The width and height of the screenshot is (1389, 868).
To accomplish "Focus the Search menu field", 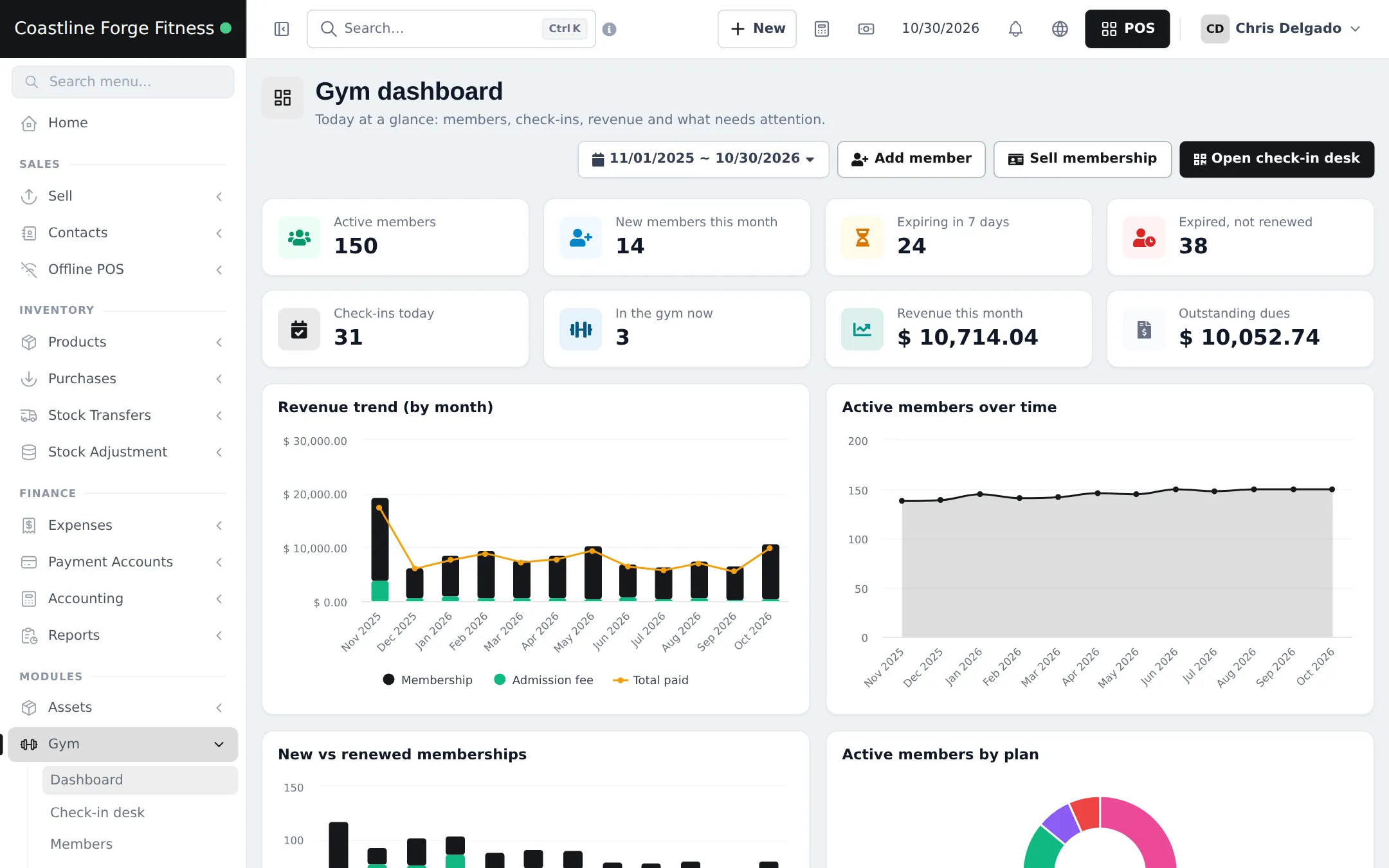I will (x=122, y=82).
